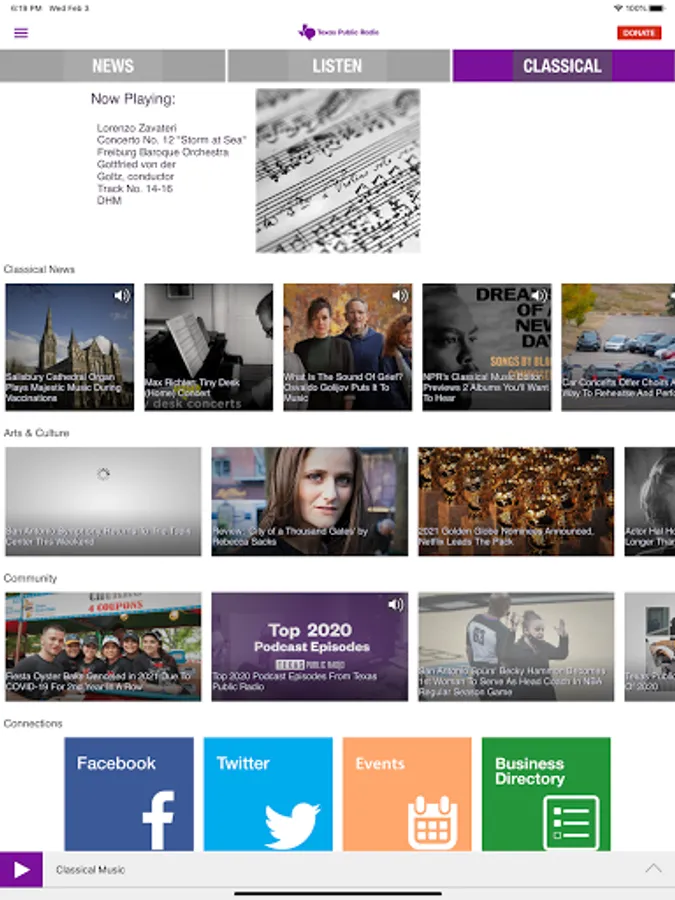The height and width of the screenshot is (900, 675).
Task: Open What Is The Sound Of Grief story
Action: [347, 347]
